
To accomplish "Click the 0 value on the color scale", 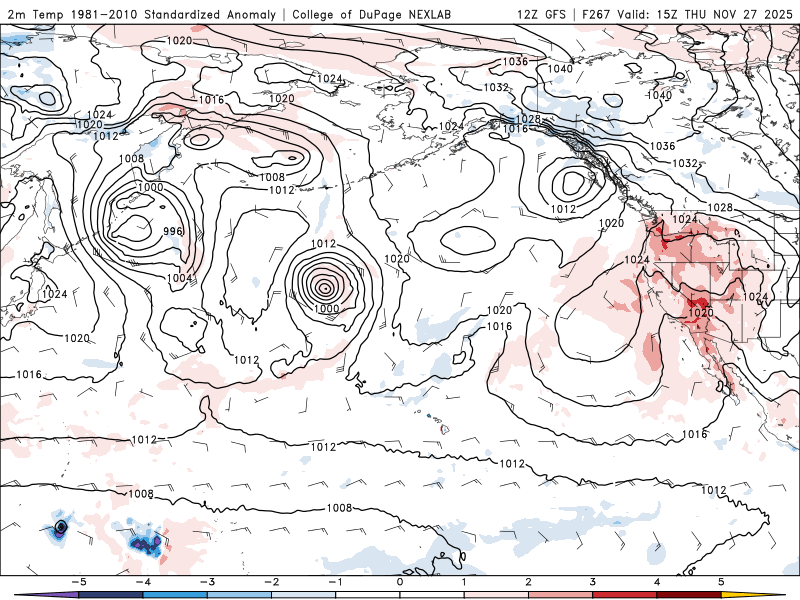I will point(399,582).
